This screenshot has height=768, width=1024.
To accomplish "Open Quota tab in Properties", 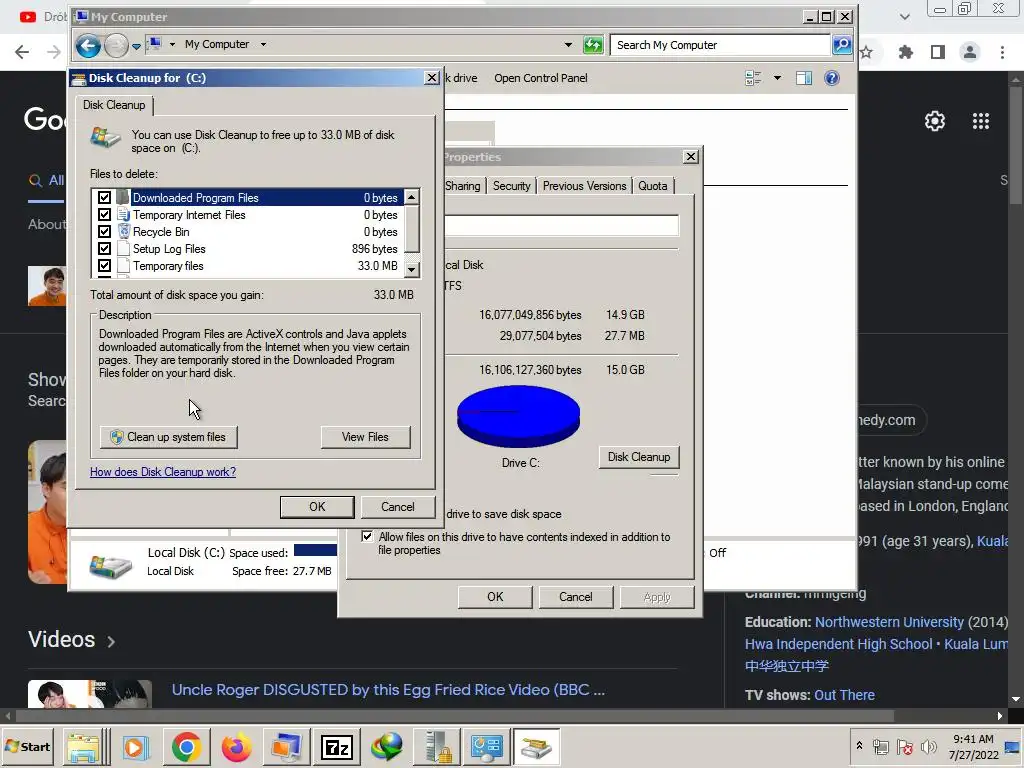I will tap(652, 186).
